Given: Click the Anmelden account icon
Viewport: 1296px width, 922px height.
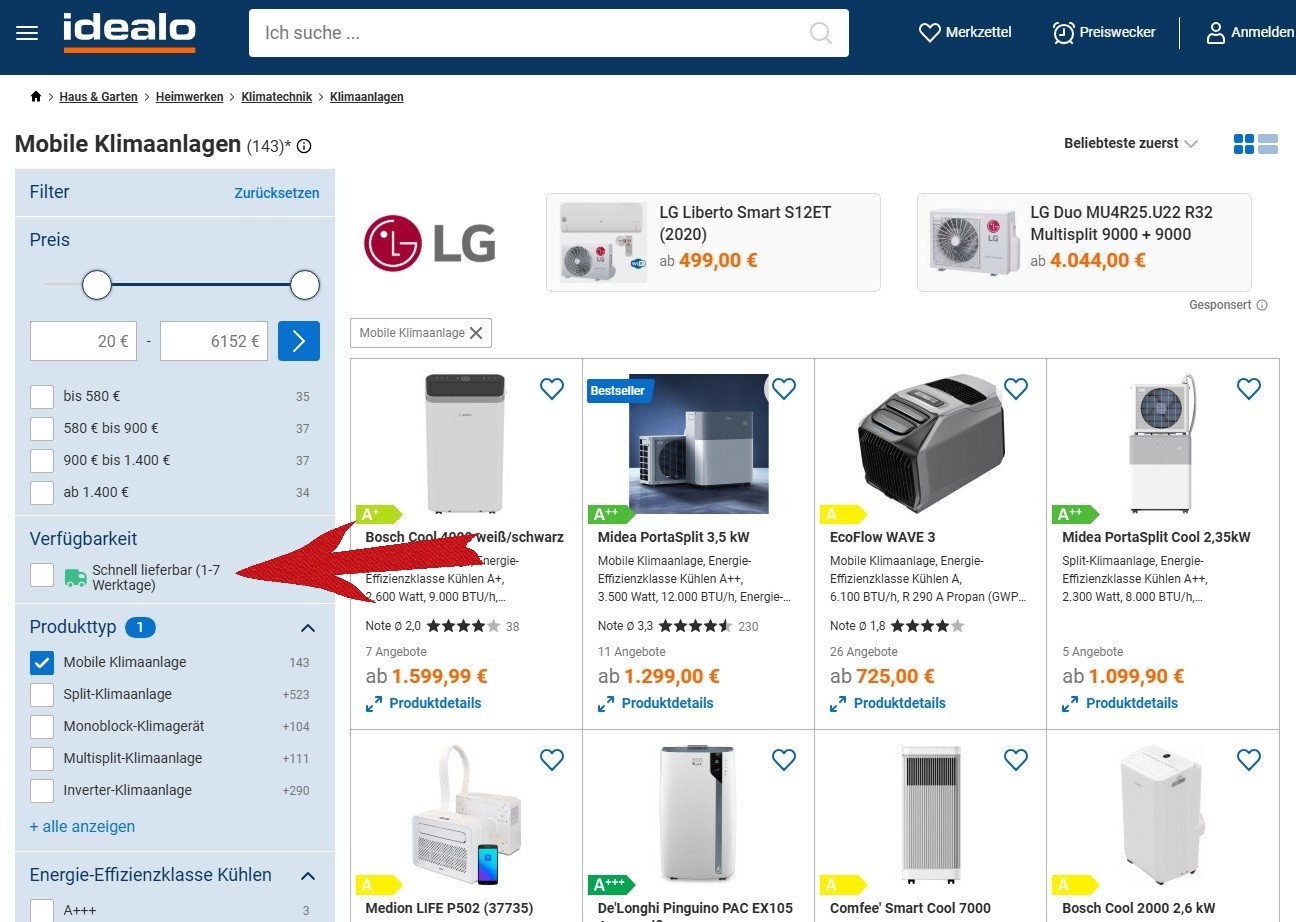Looking at the screenshot, I should 1216,33.
